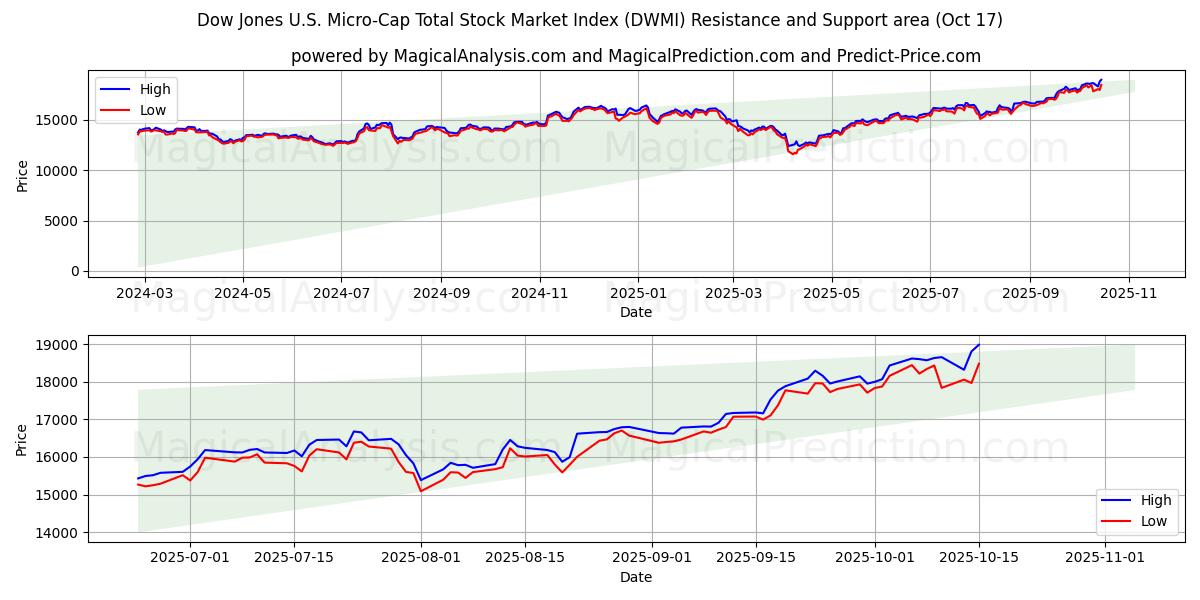Click the 2025-11 tick label on top chart

click(1129, 293)
